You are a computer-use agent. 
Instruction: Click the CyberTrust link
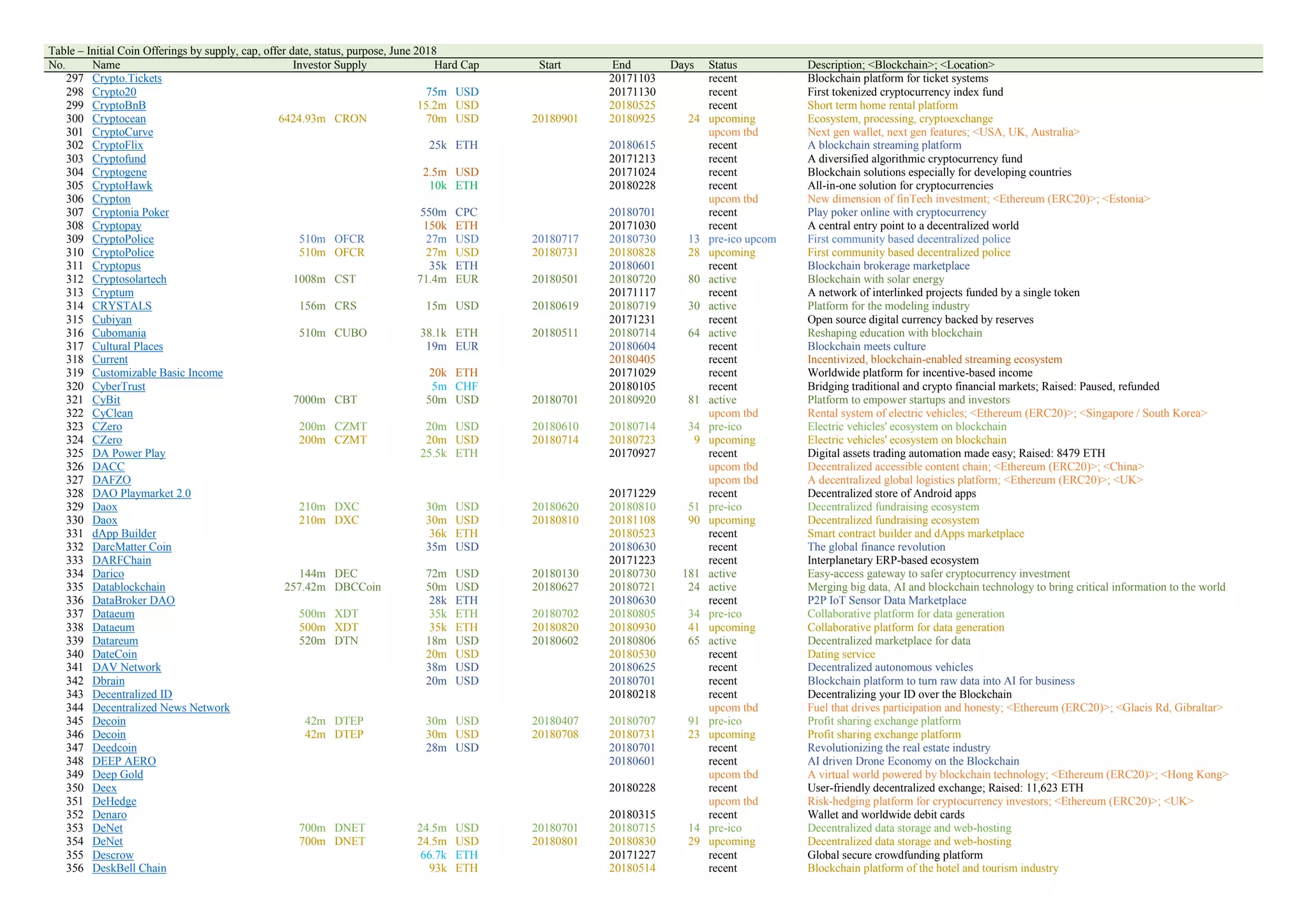pos(118,387)
